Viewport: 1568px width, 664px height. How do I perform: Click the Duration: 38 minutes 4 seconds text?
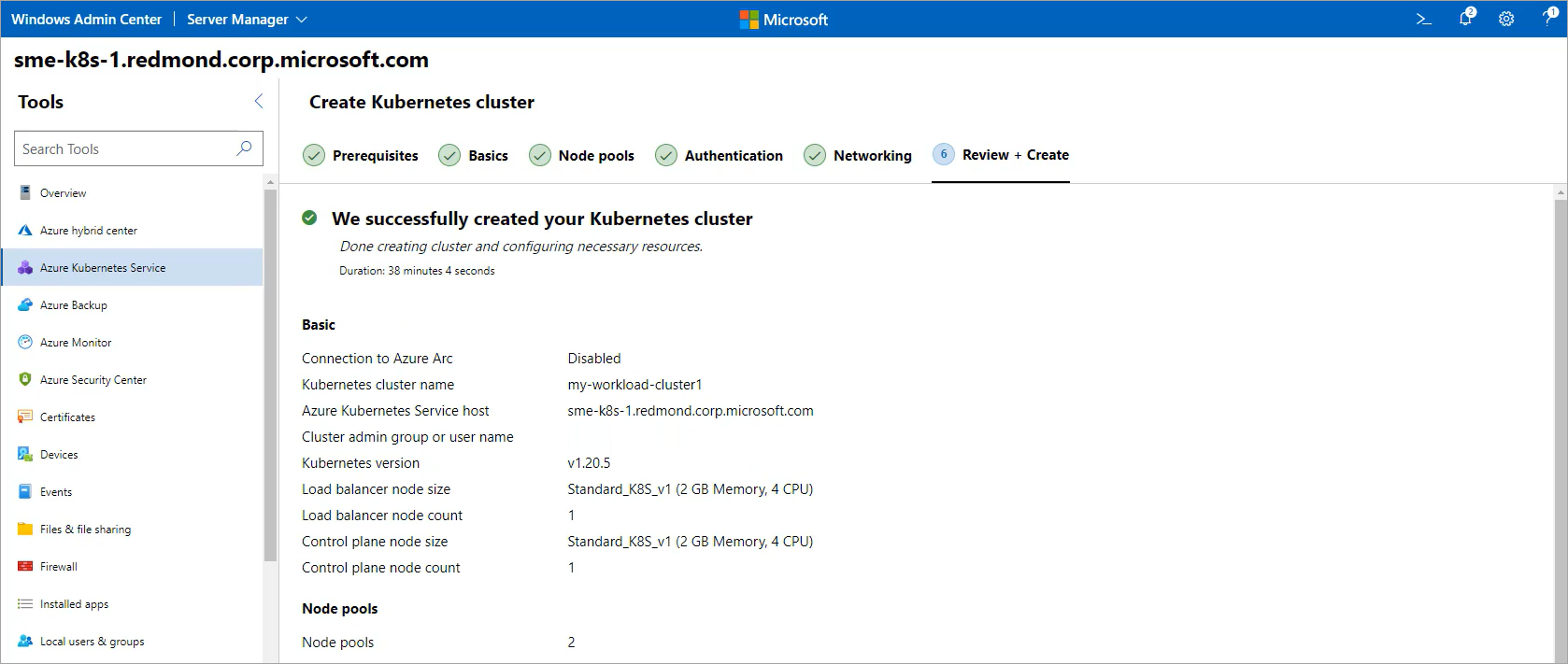pyautogui.click(x=417, y=271)
